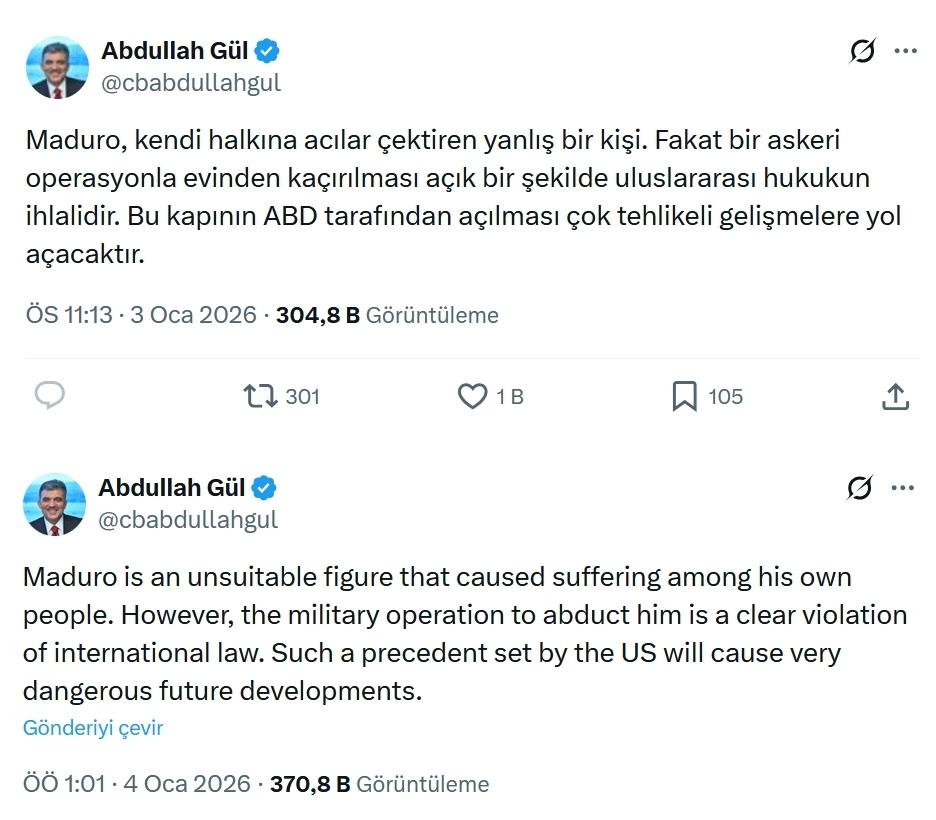The height and width of the screenshot is (820, 936).
Task: Click verified badge on first tweet
Action: 269,50
